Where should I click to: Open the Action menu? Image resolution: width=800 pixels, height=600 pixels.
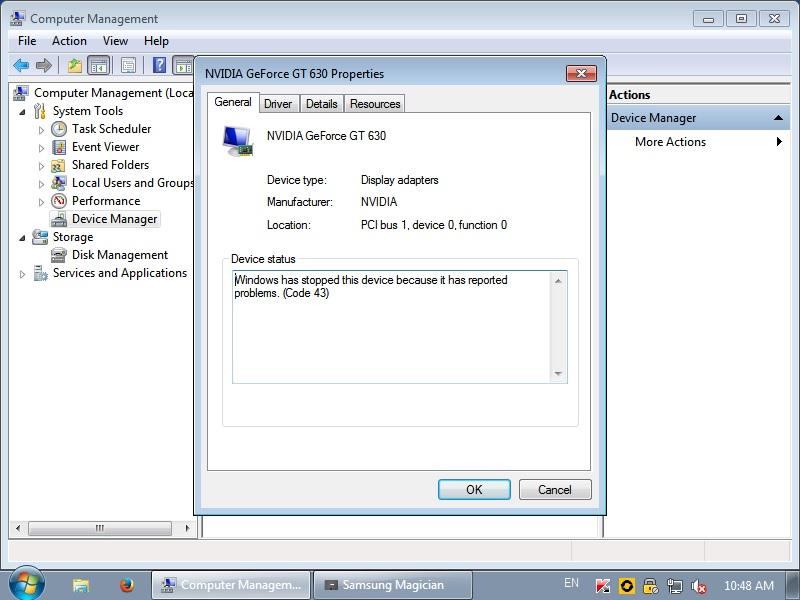point(69,41)
